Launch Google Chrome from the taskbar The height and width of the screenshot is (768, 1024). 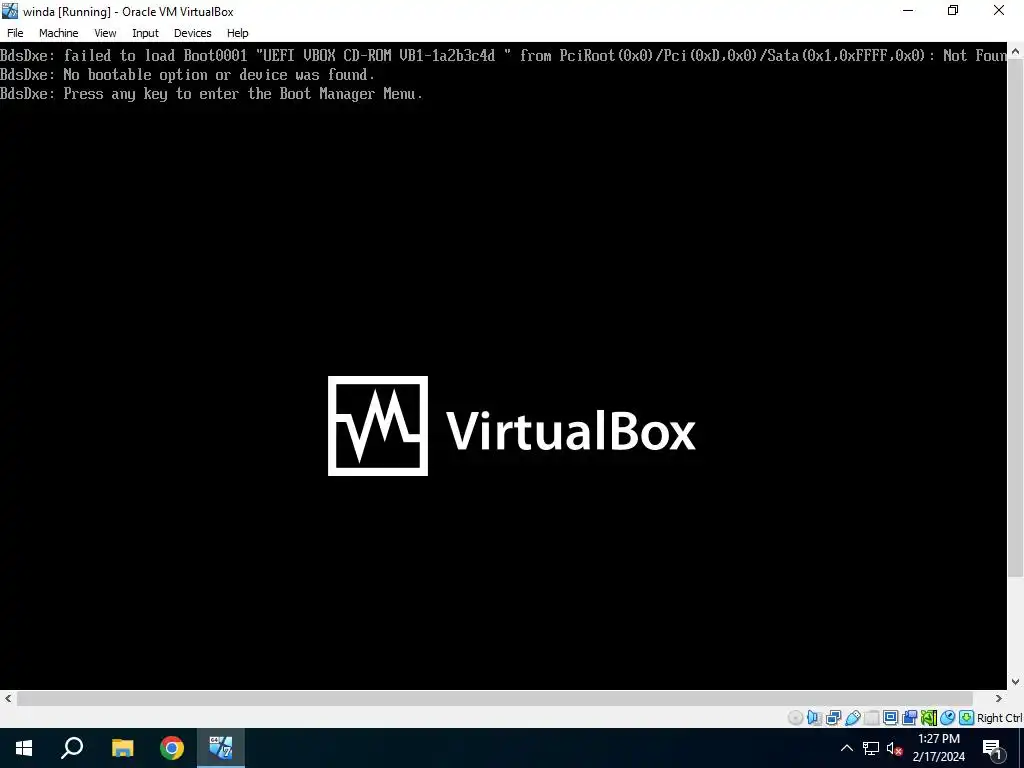(x=172, y=748)
